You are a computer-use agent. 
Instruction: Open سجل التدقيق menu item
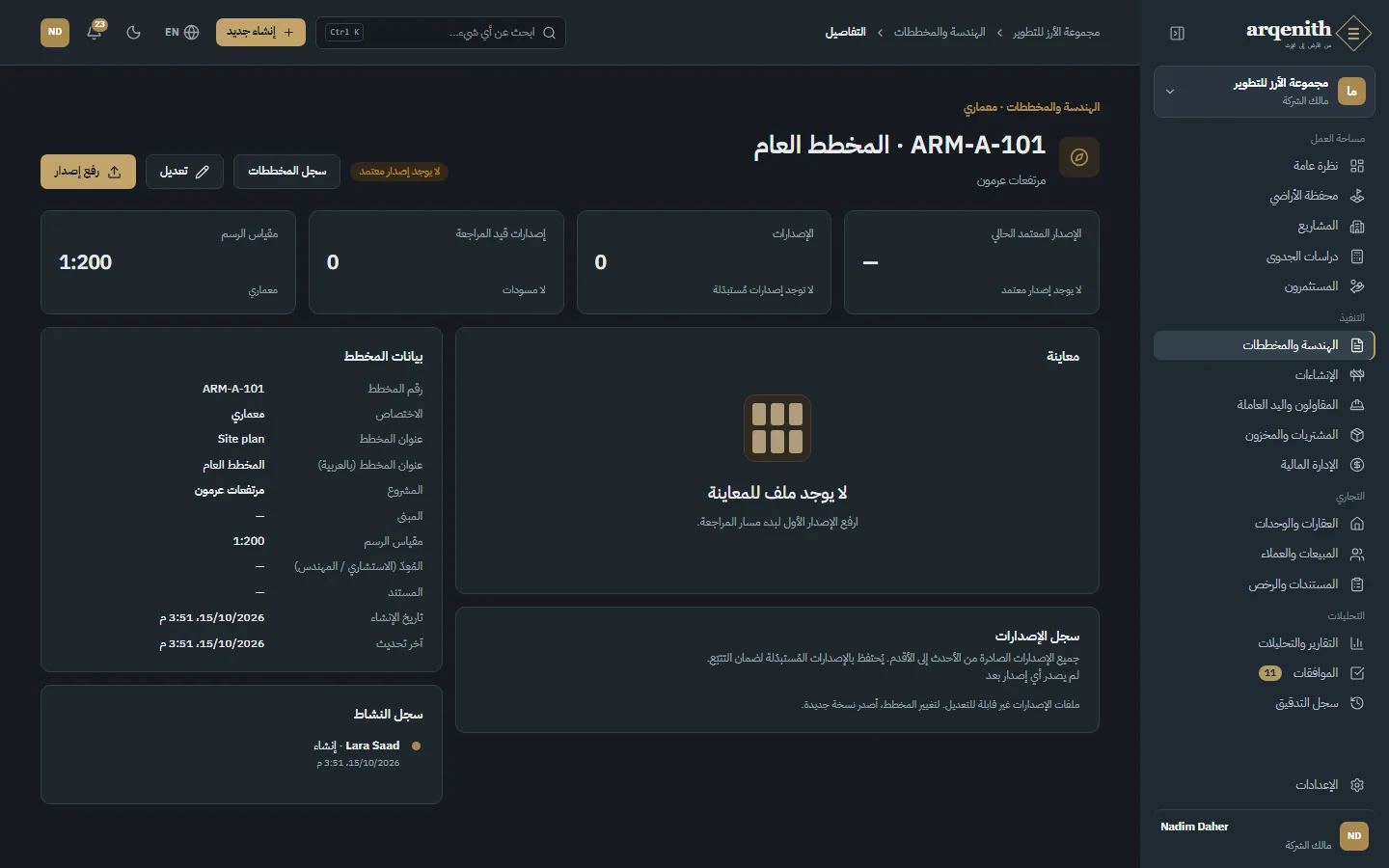[x=1264, y=703]
